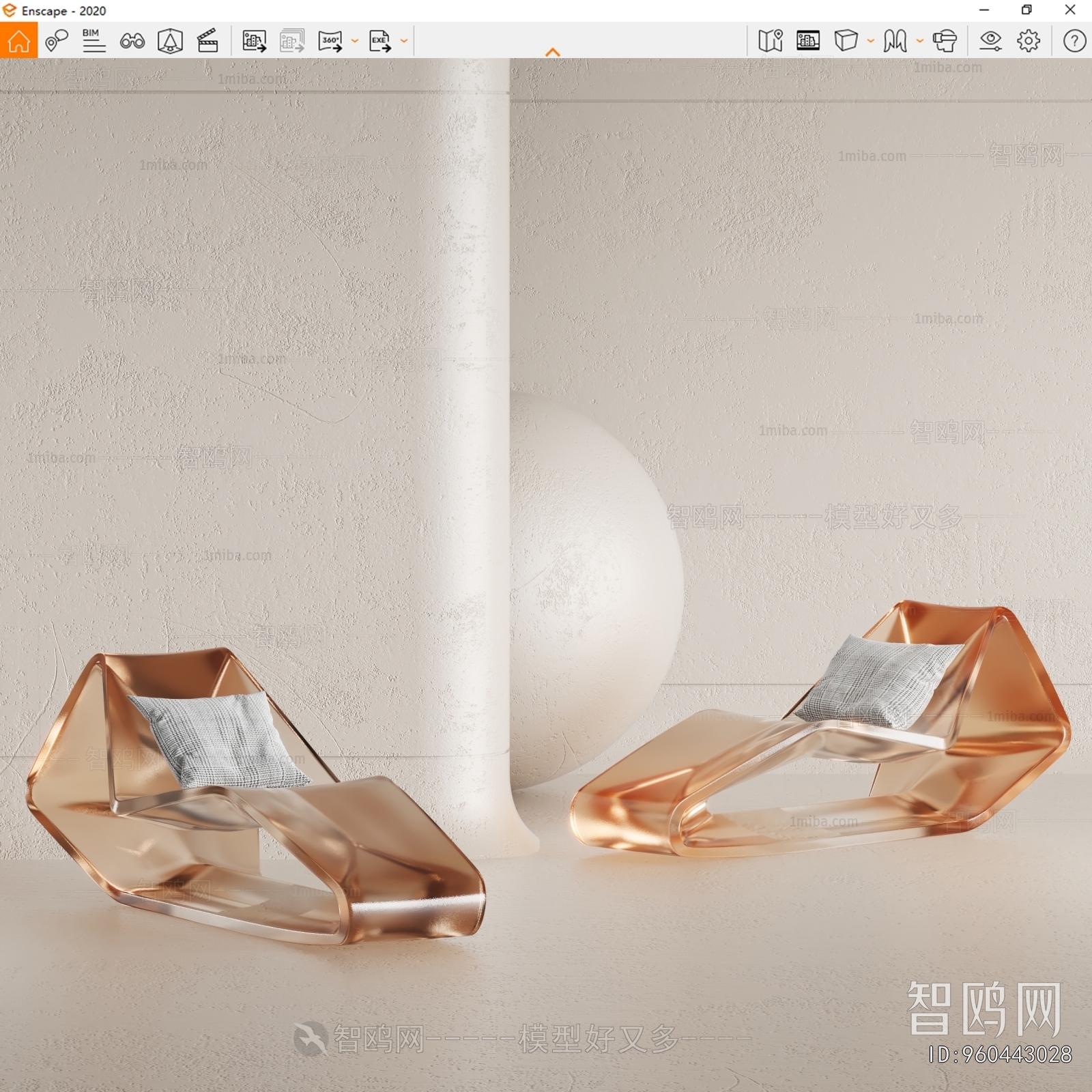Toggle the virtual reality headset mode

[945, 41]
